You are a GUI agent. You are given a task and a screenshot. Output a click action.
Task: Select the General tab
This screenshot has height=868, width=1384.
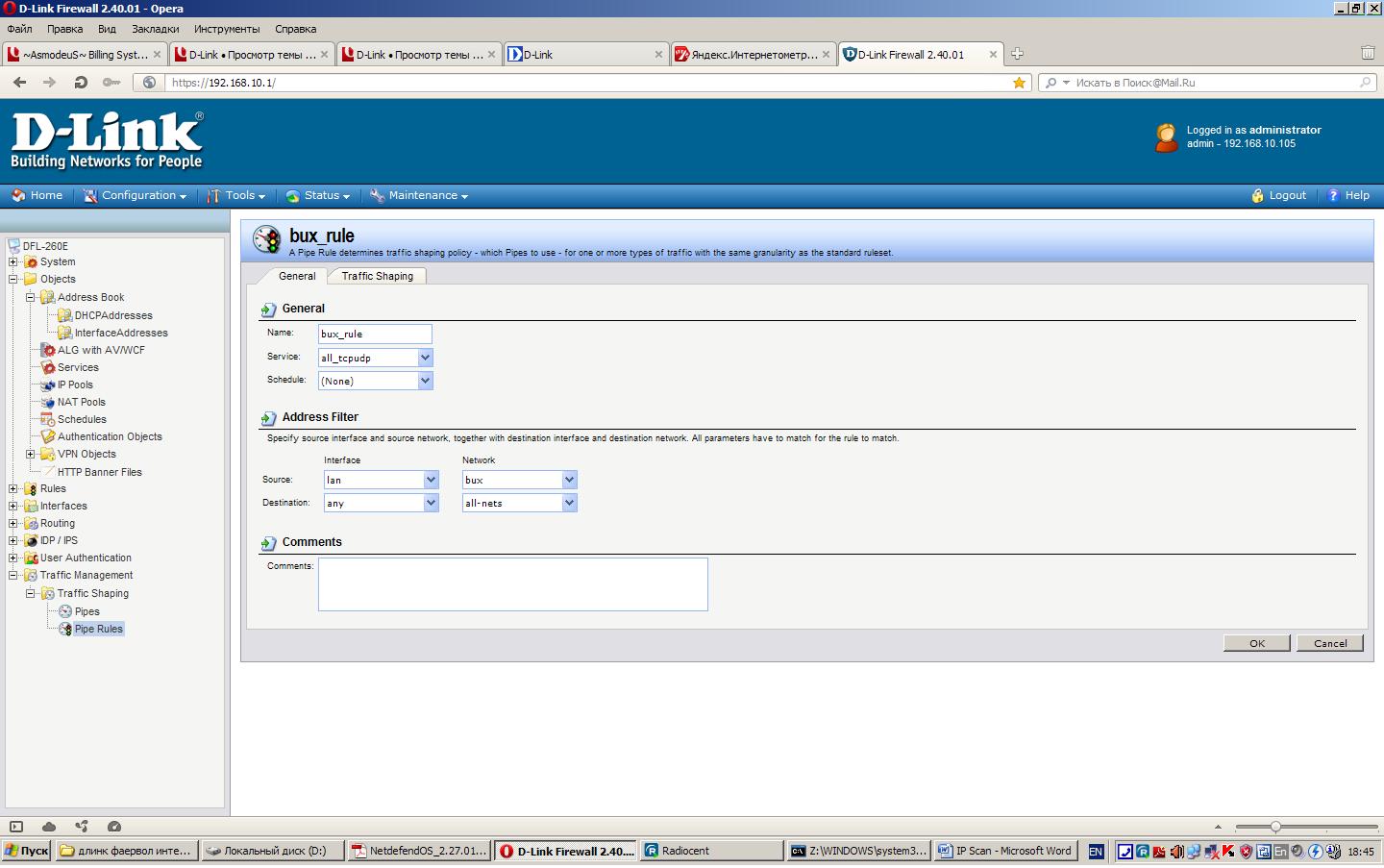pos(297,276)
